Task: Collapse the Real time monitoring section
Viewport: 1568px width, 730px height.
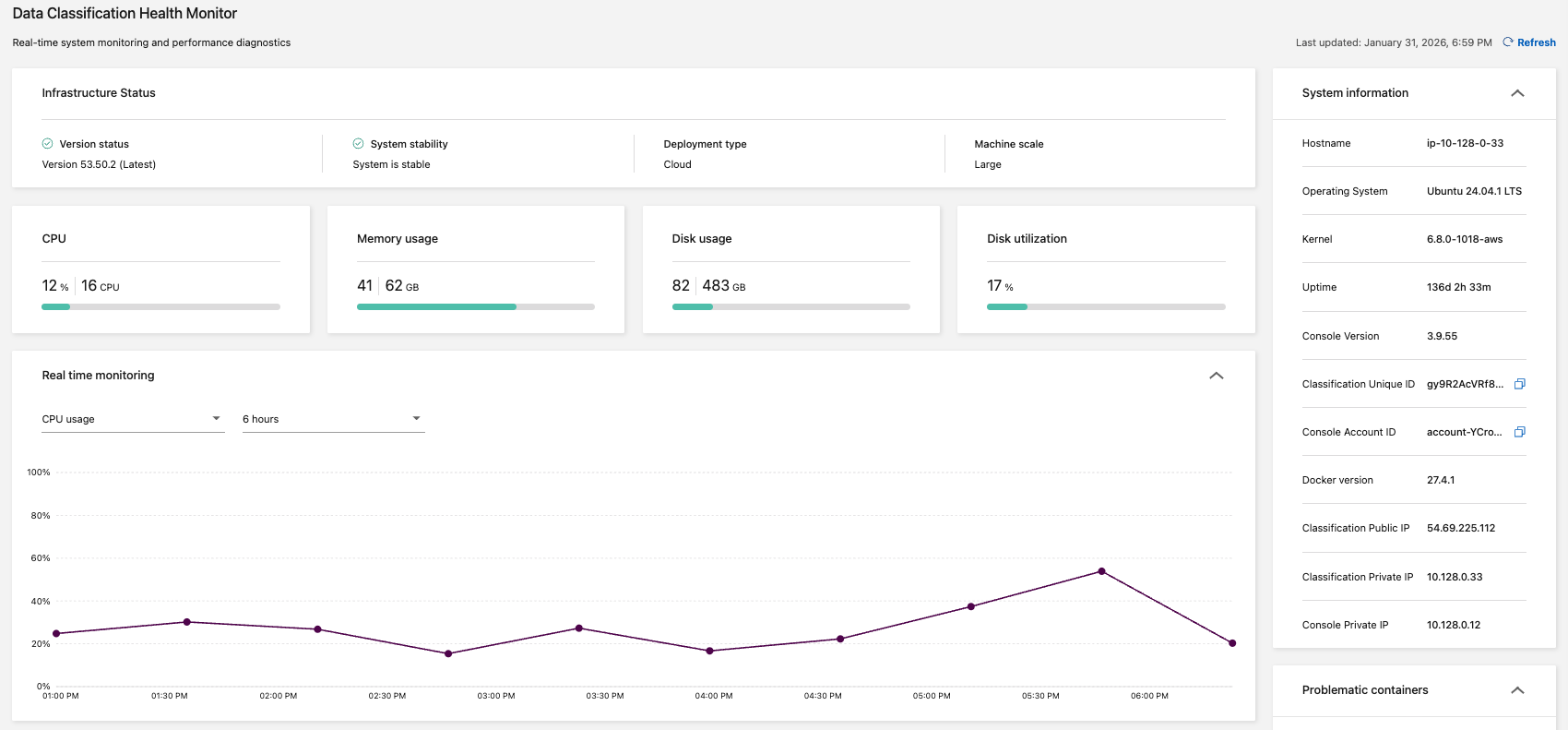Action: (x=1217, y=376)
